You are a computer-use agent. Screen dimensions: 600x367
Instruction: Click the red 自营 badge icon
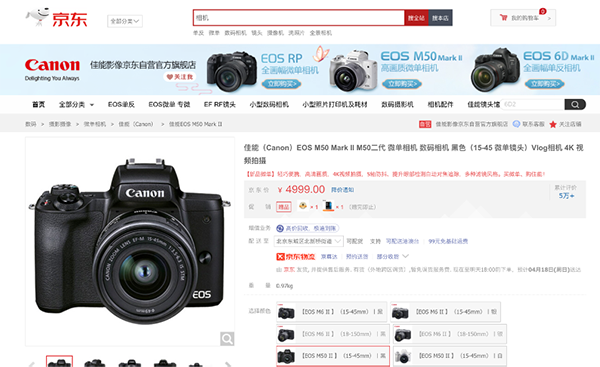425,124
